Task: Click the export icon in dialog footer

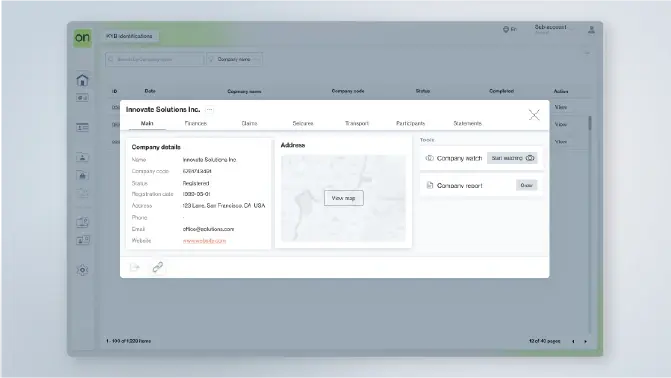Action: coord(135,267)
